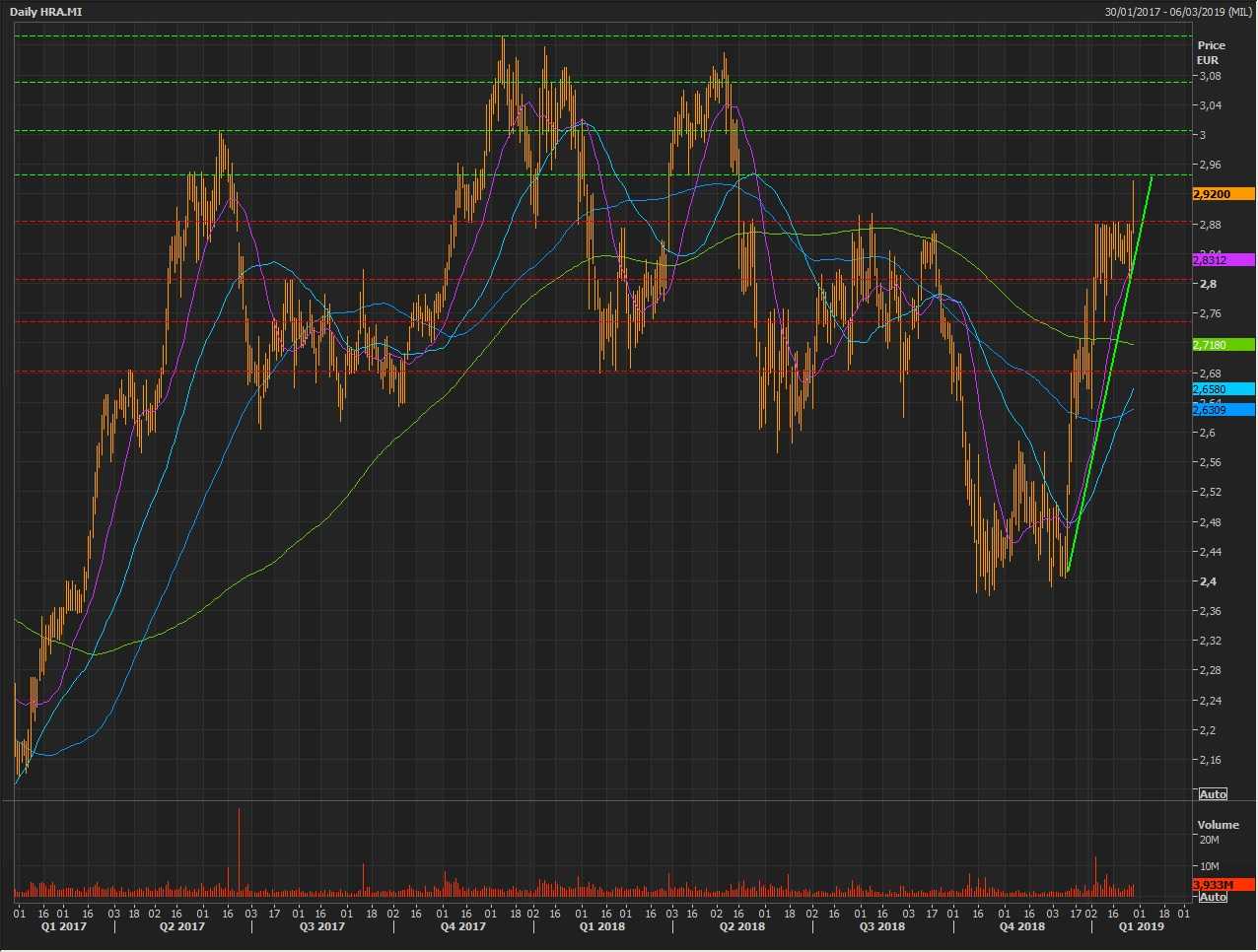Click the Auto scale button on volume axis

click(x=1213, y=897)
